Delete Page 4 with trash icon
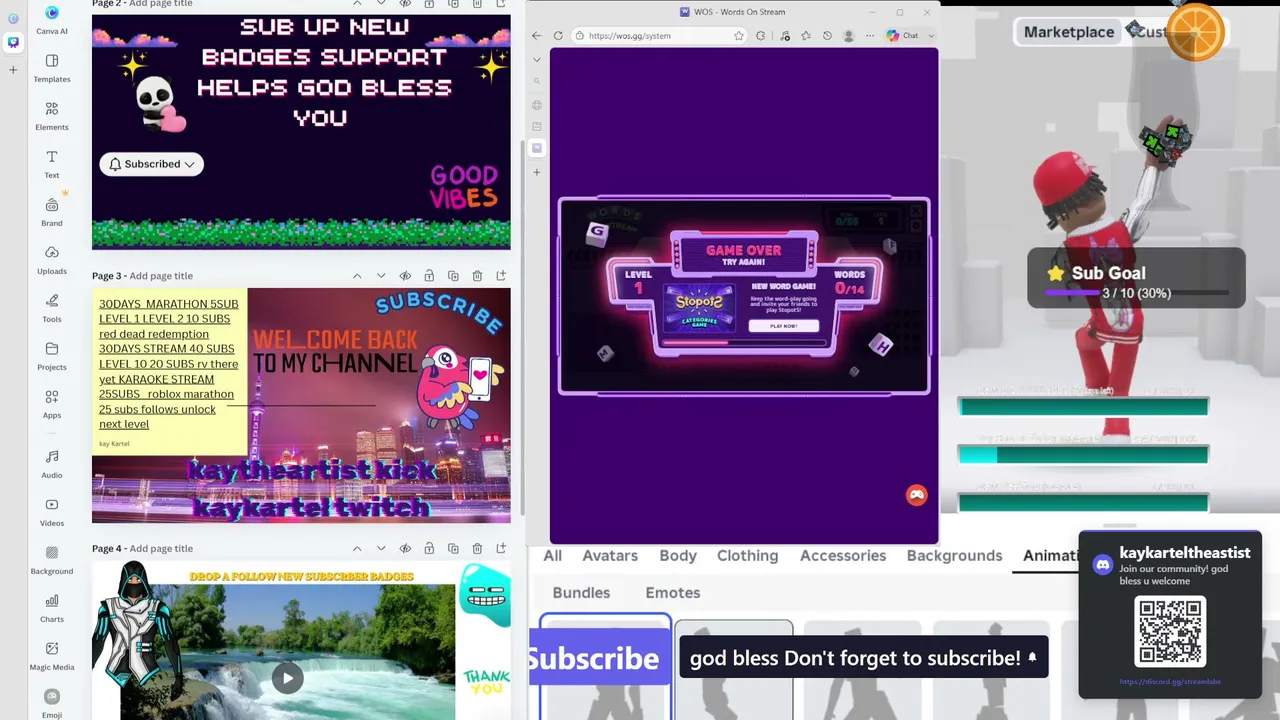Screen dimensions: 1280x720 pyautogui.click(x=477, y=548)
